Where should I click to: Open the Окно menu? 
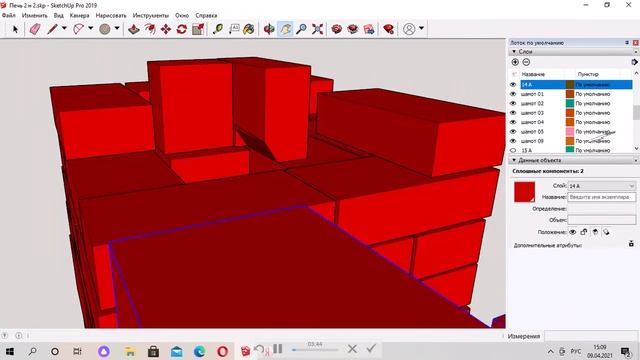coord(182,16)
